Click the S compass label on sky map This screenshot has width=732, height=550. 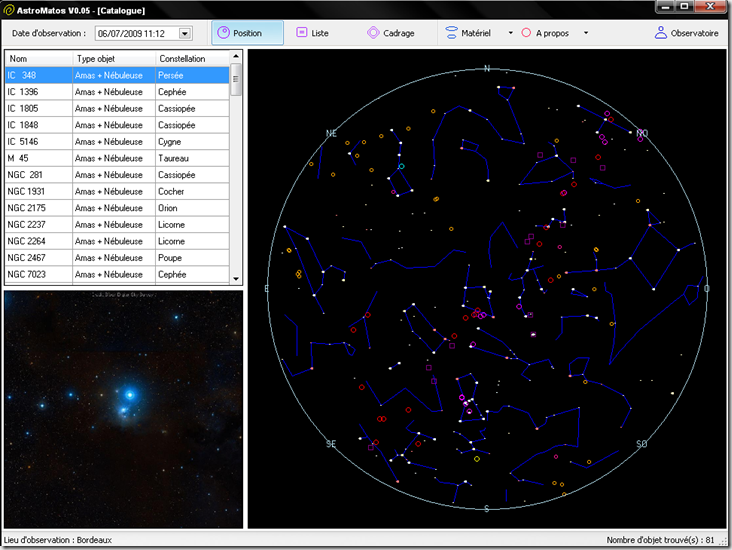point(486,508)
